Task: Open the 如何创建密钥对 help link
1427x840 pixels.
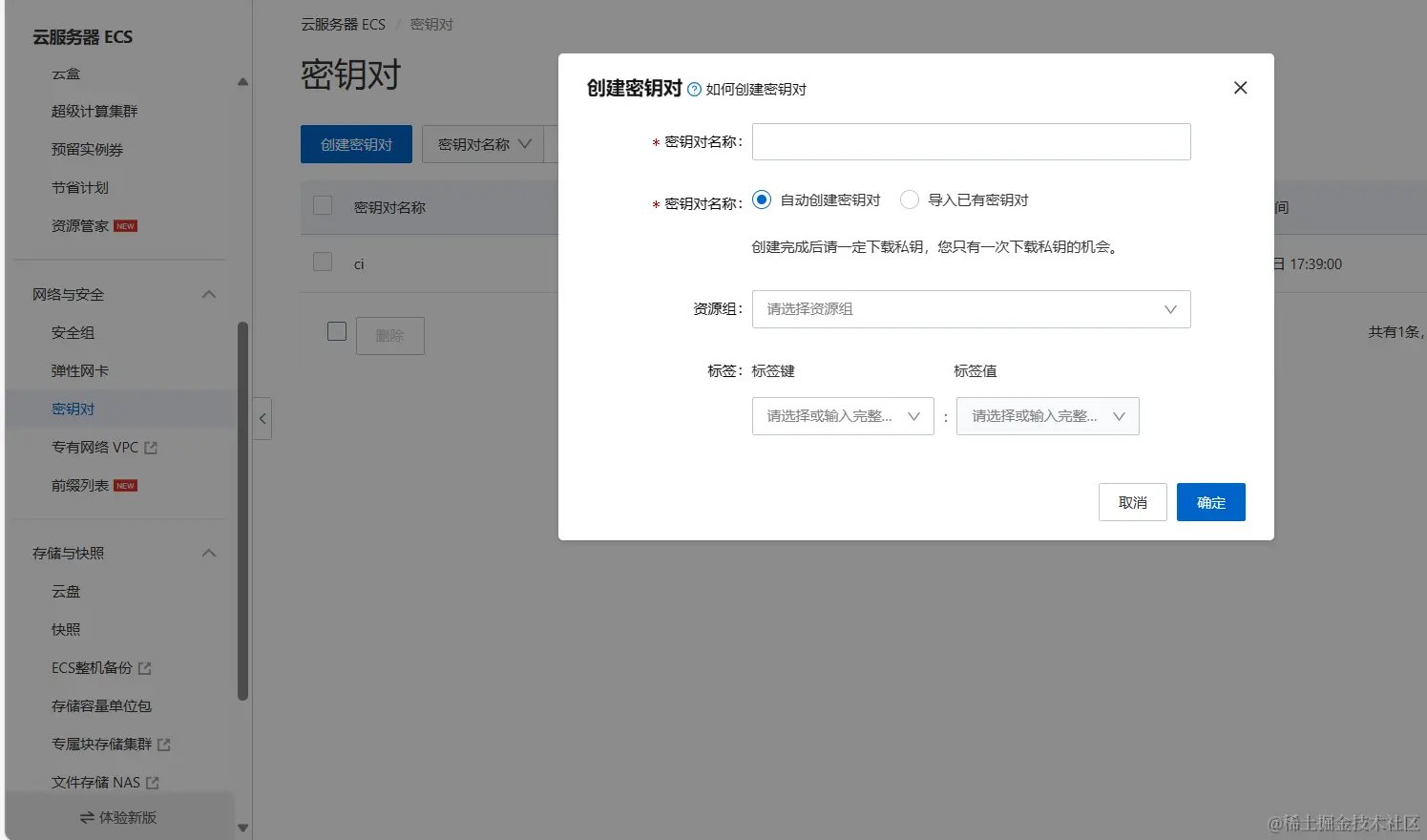Action: (x=756, y=90)
